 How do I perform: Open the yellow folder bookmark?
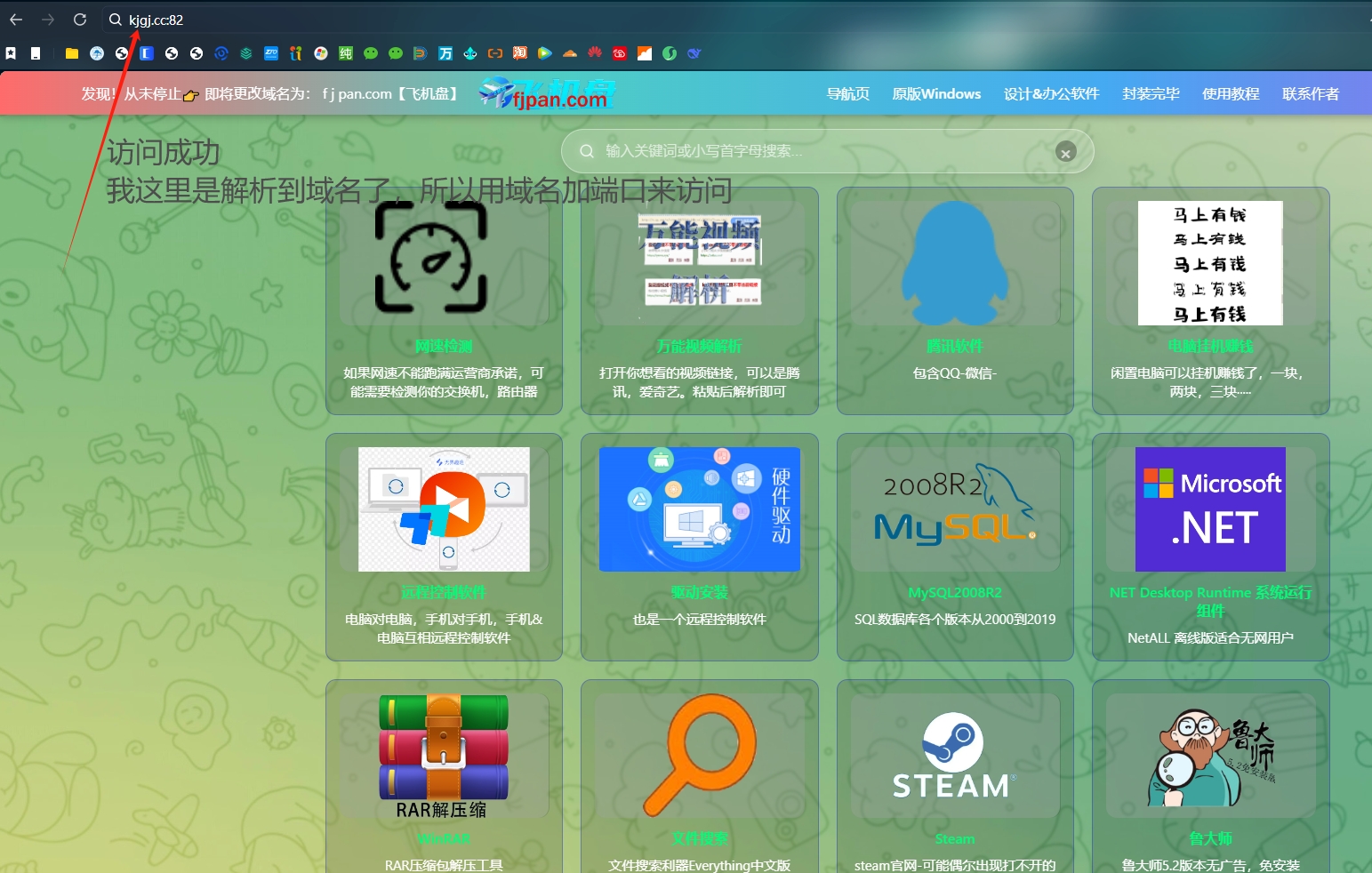coord(72,53)
